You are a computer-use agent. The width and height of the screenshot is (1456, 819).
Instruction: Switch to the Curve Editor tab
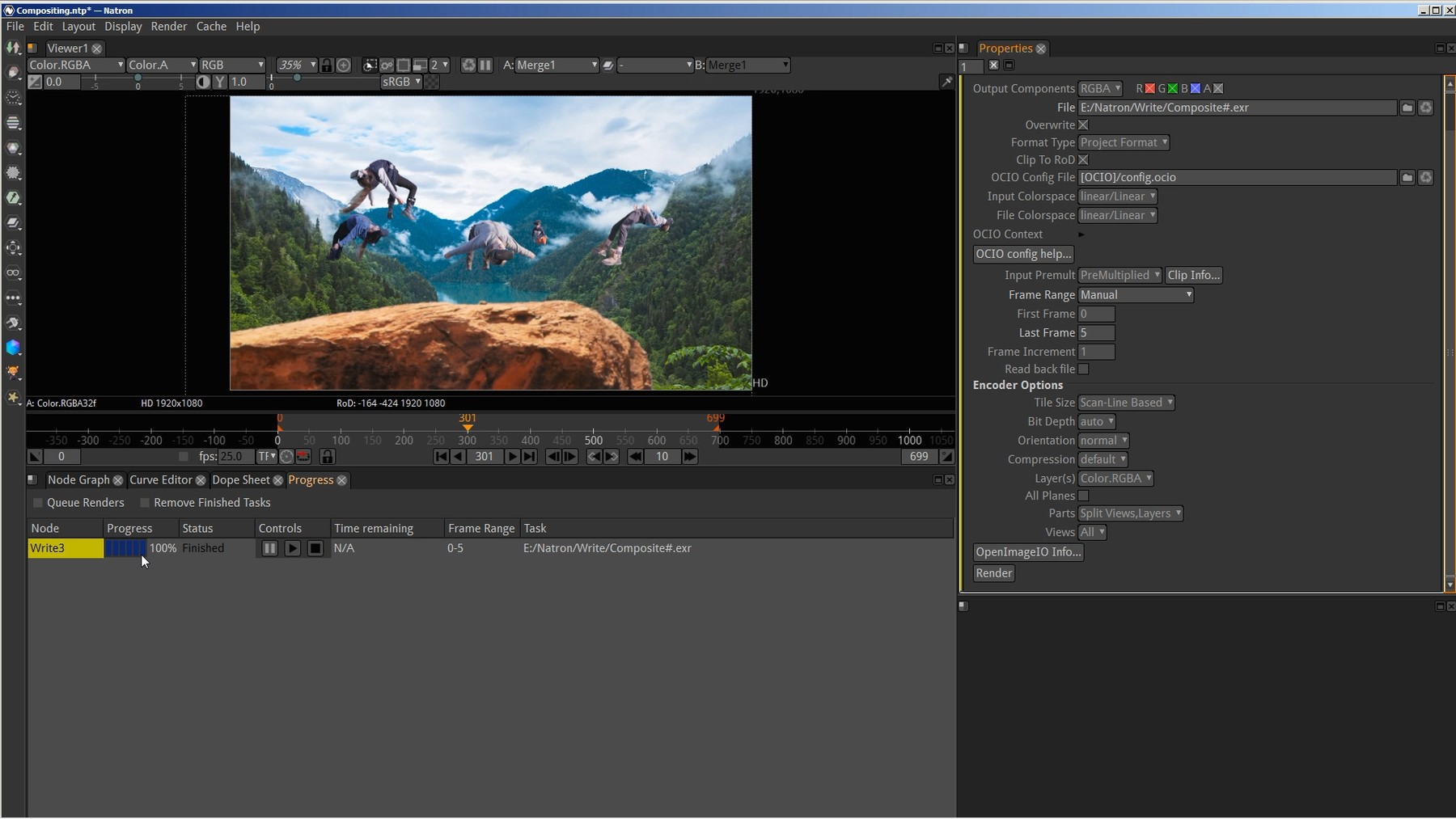tap(160, 479)
